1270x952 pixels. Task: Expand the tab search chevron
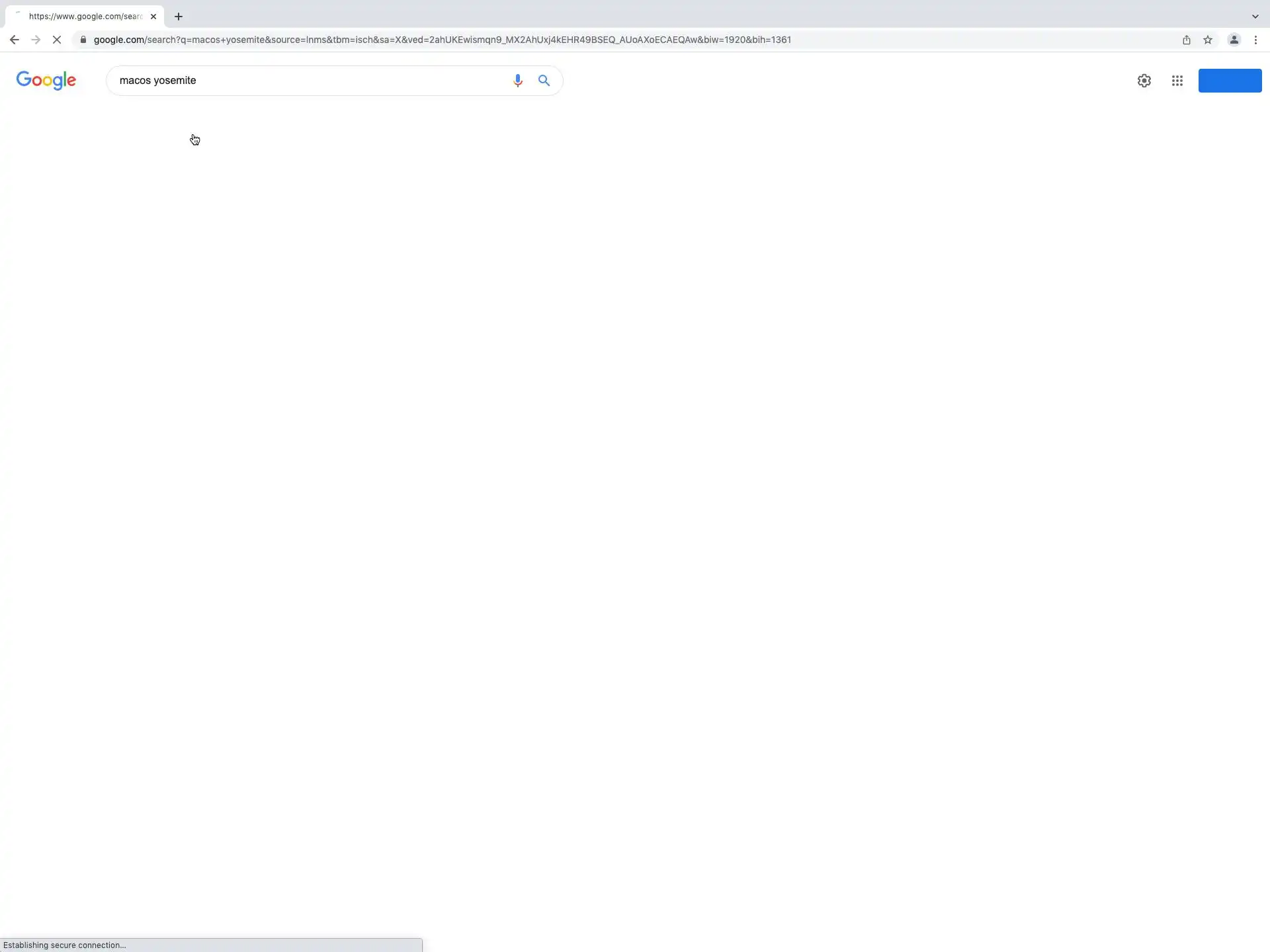pyautogui.click(x=1255, y=17)
